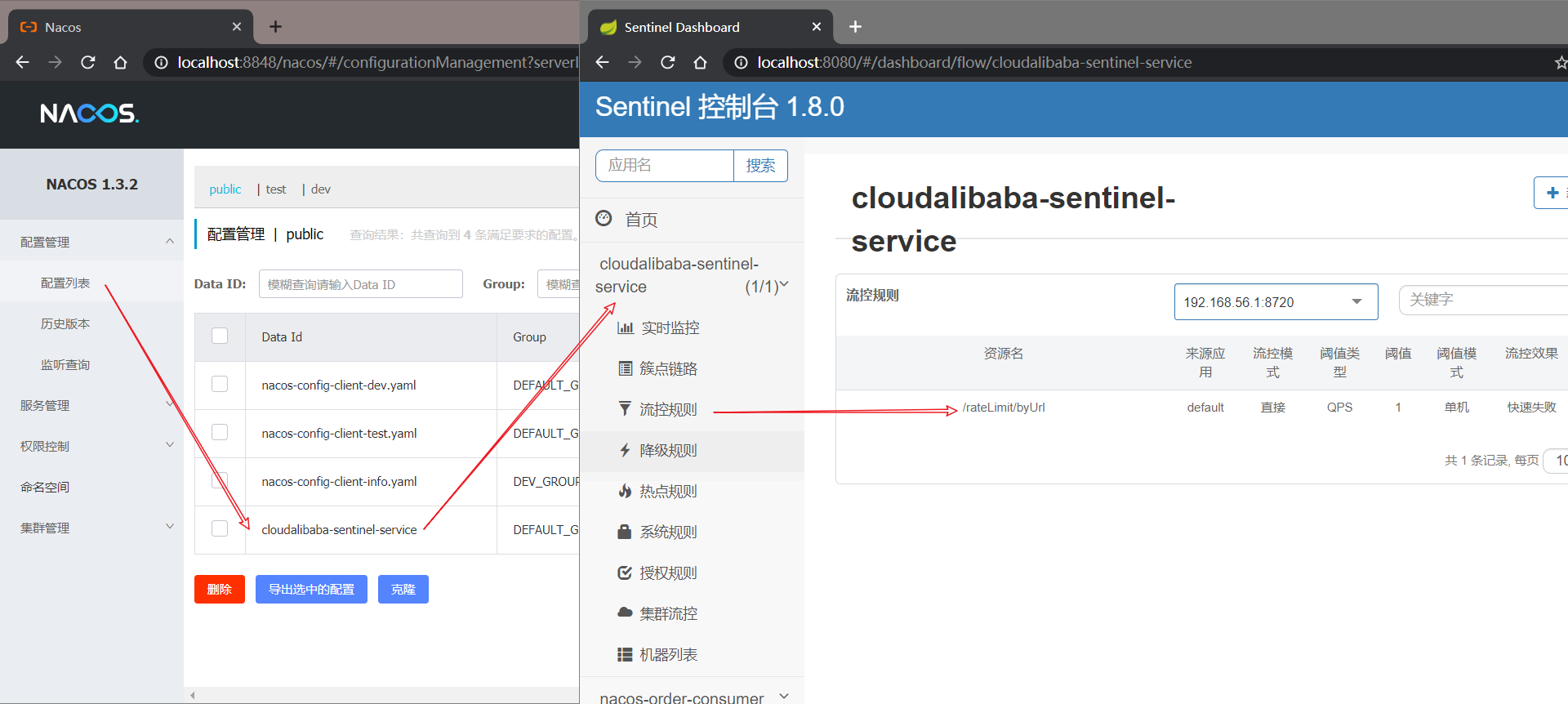Click the plus add-rule button in Sentinel

tap(1551, 193)
